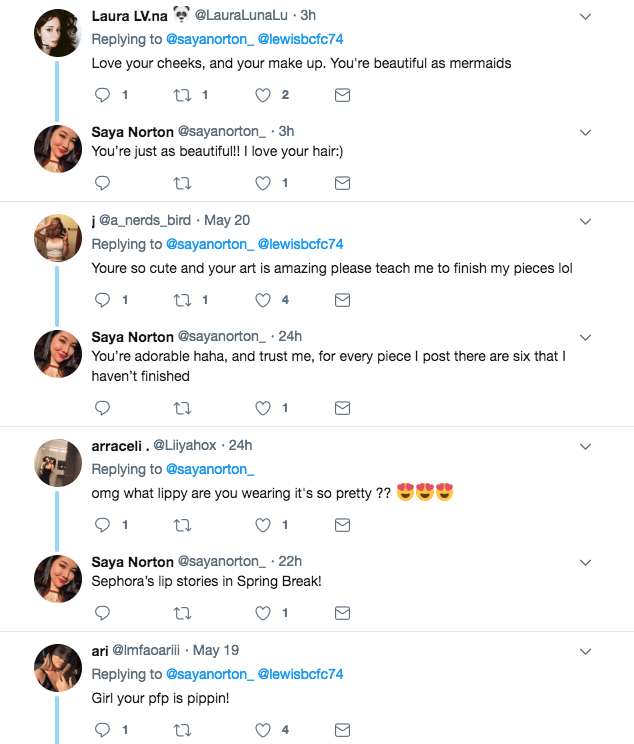Open the more-options chevron on Laura LV.na's tweet

tap(586, 17)
